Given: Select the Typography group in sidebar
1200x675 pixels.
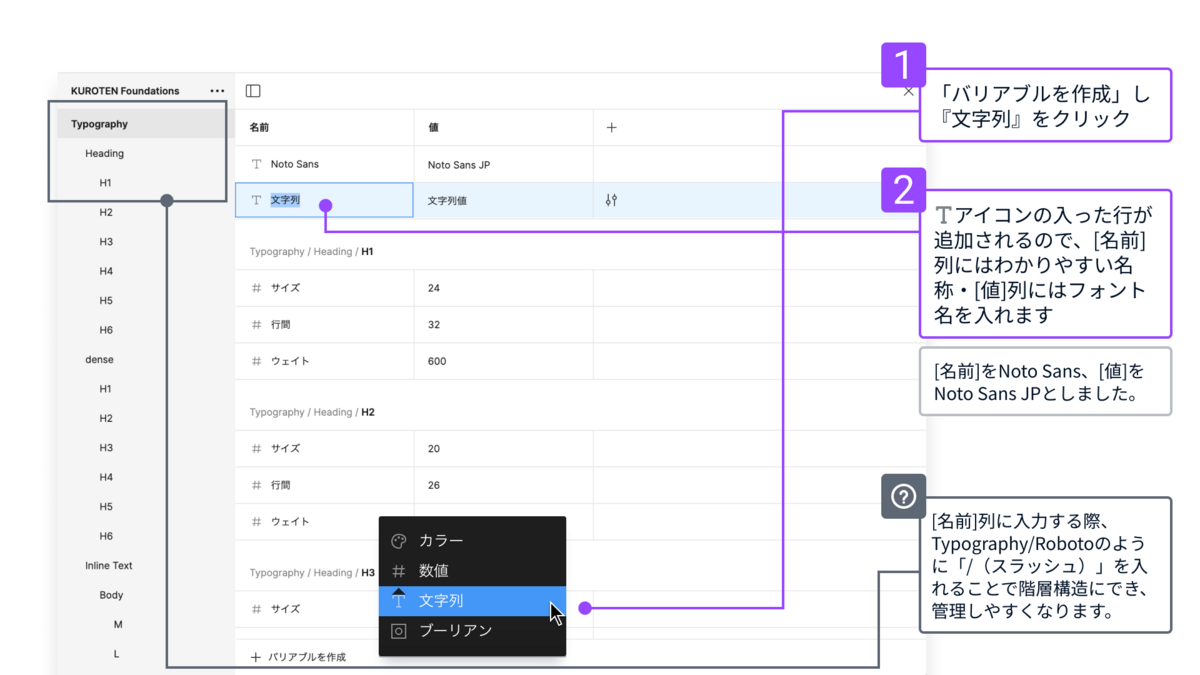Looking at the screenshot, I should [141, 124].
